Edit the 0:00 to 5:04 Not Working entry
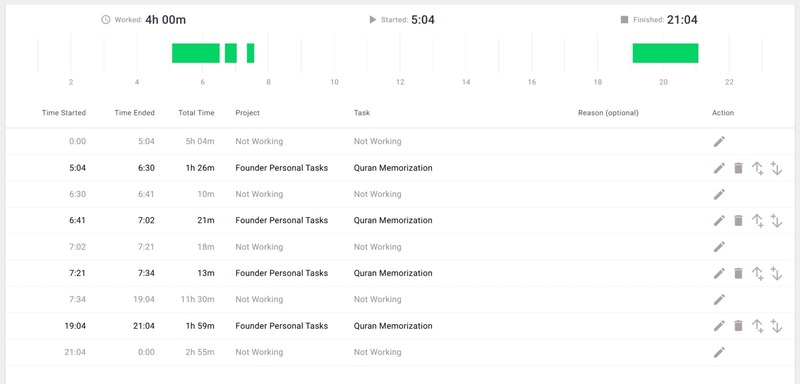This screenshot has width=800, height=384. click(719, 141)
